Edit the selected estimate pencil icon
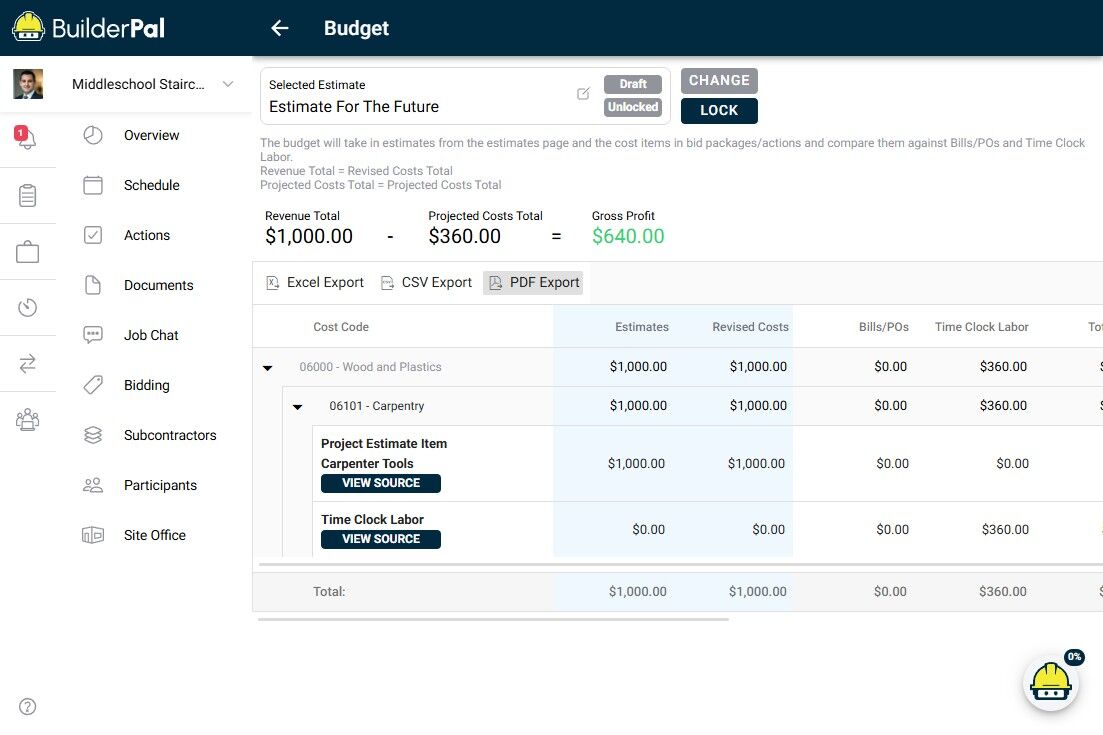Viewport: 1103px width, 735px height. point(583,94)
